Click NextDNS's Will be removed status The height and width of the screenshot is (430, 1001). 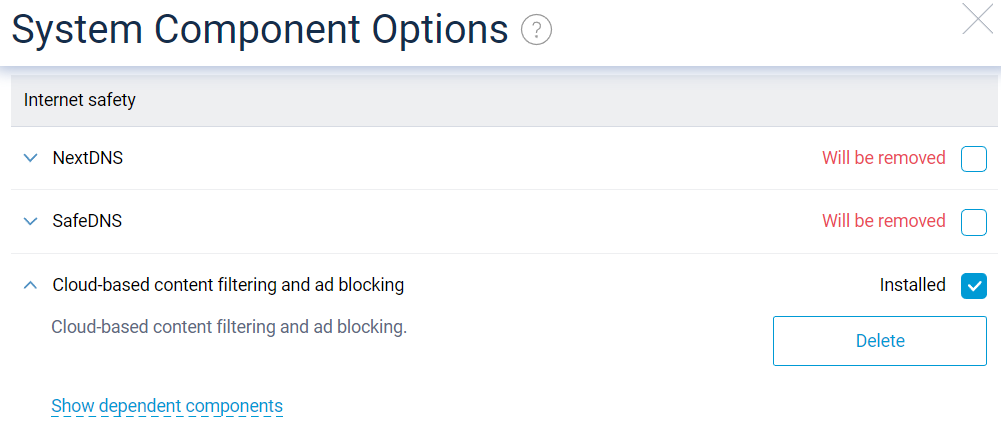(x=883, y=158)
